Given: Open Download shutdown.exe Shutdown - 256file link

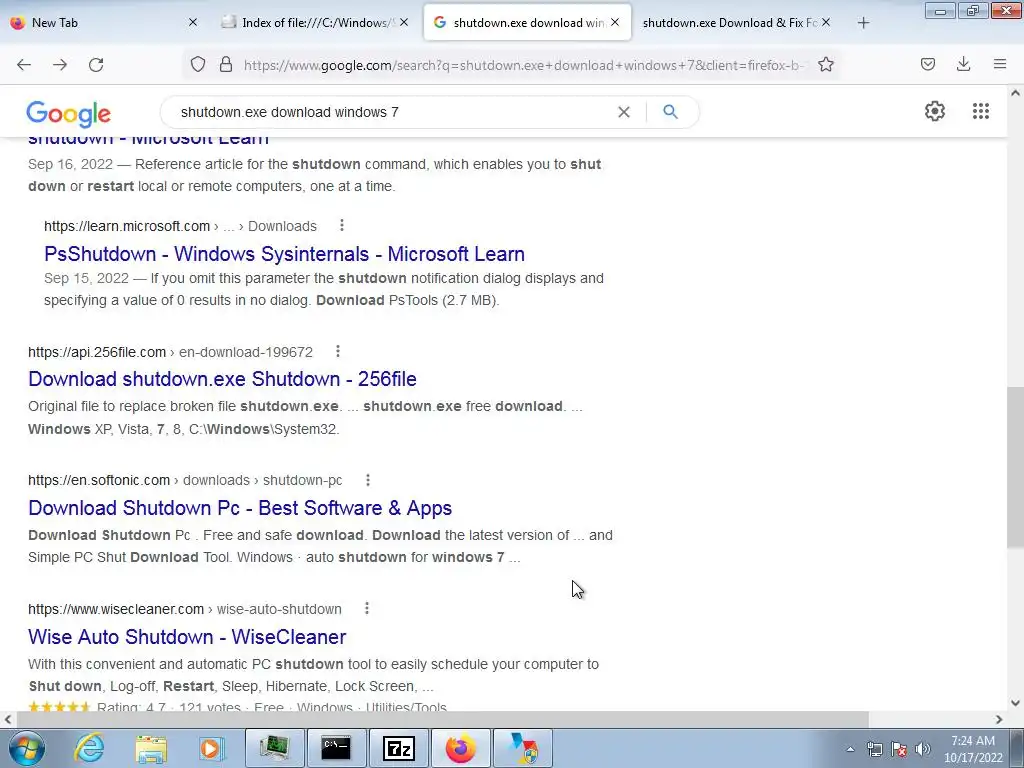Looking at the screenshot, I should (x=222, y=379).
